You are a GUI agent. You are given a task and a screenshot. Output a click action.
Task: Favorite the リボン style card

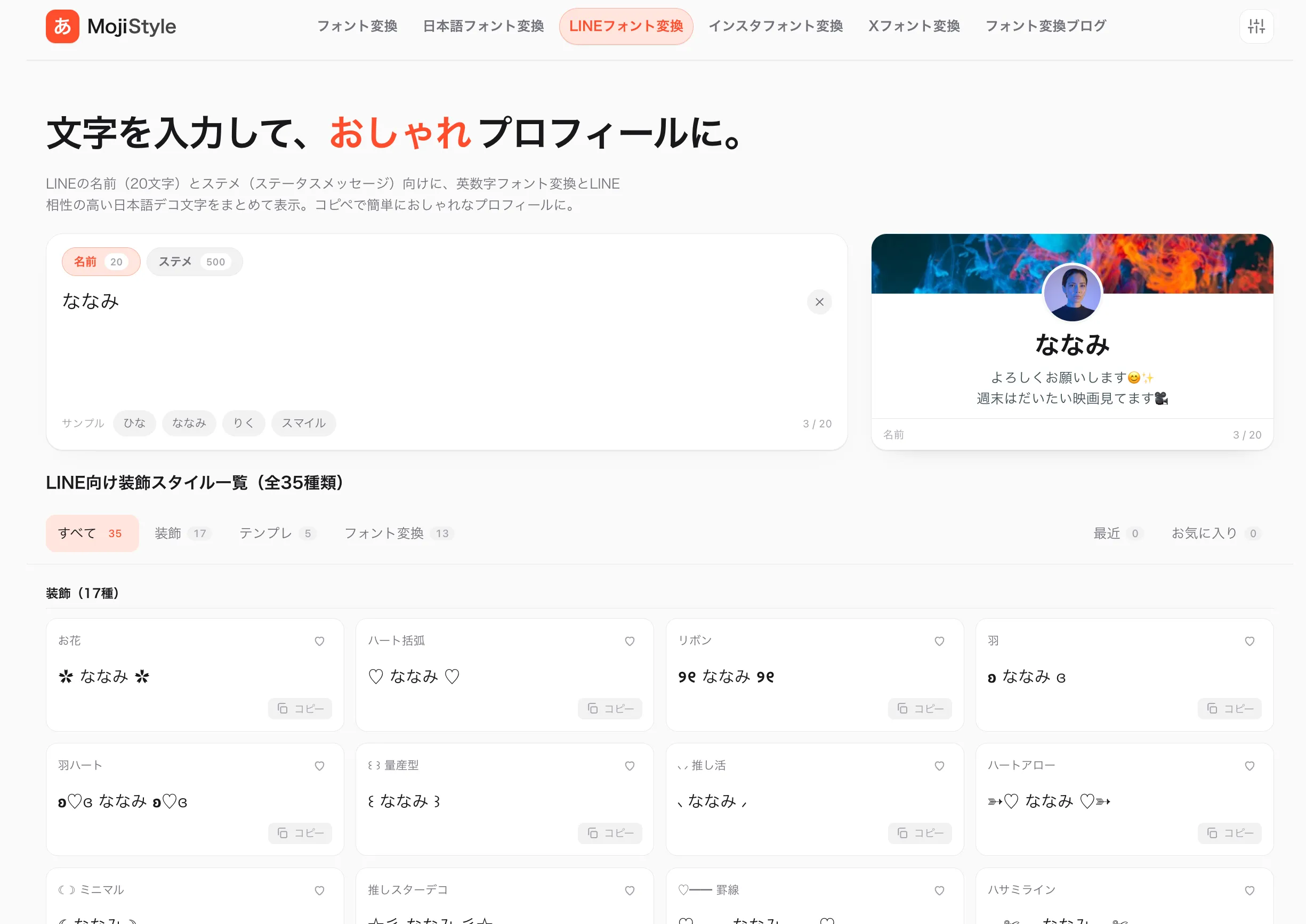coord(939,641)
